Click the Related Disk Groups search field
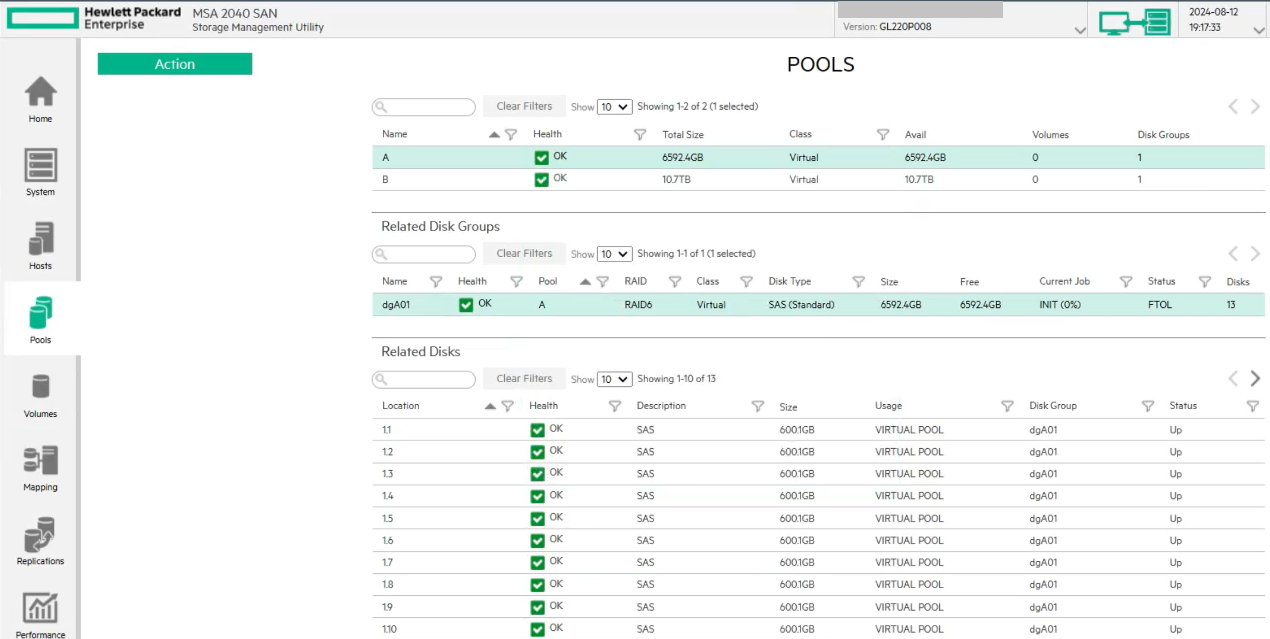Viewport: 1270px width, 639px height. (x=424, y=255)
